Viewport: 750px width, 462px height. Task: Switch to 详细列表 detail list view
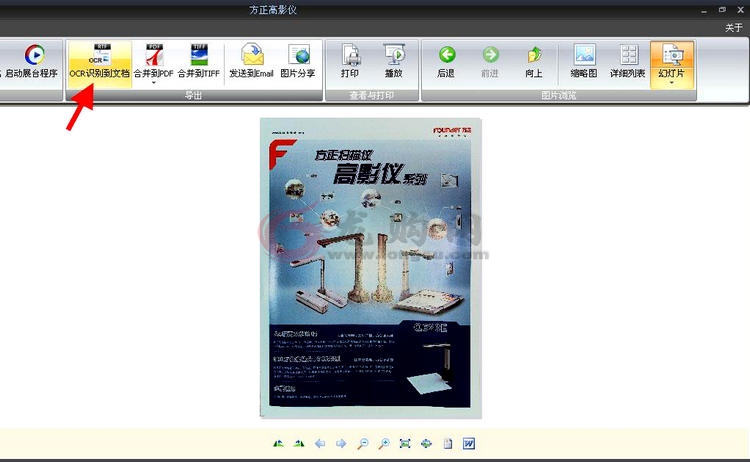[628, 61]
